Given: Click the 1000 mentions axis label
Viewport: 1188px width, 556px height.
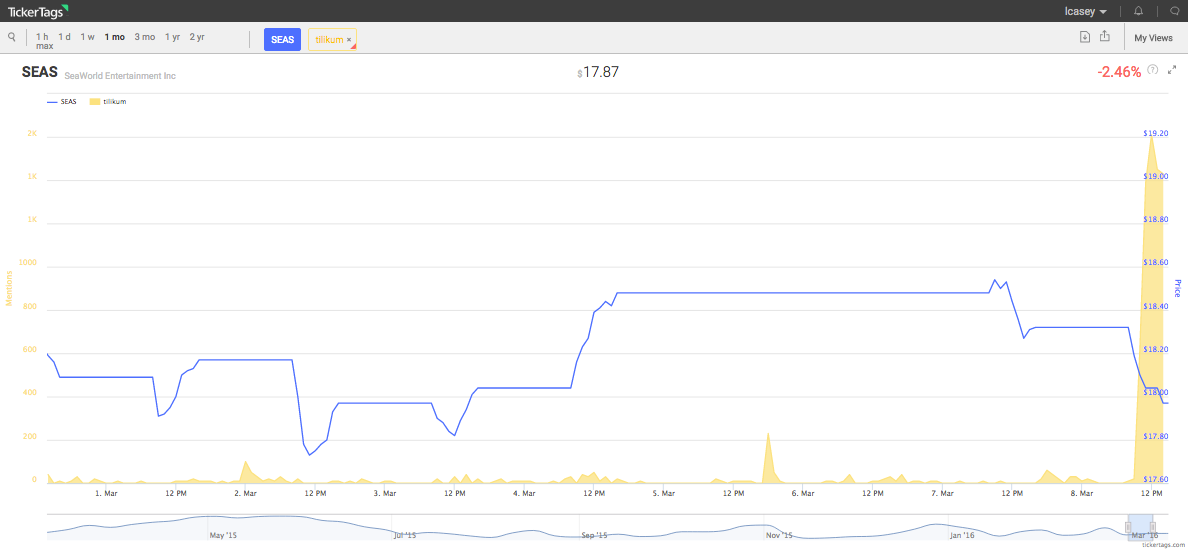Looking at the screenshot, I should tap(29, 263).
